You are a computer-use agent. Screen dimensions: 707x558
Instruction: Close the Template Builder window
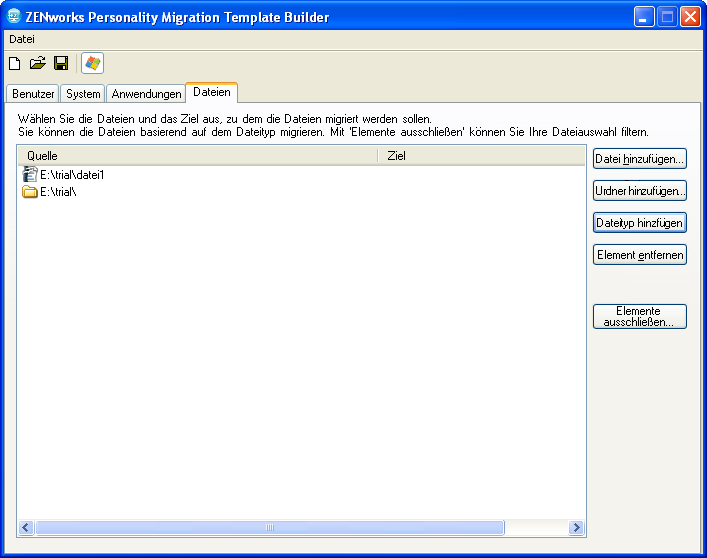(x=690, y=17)
